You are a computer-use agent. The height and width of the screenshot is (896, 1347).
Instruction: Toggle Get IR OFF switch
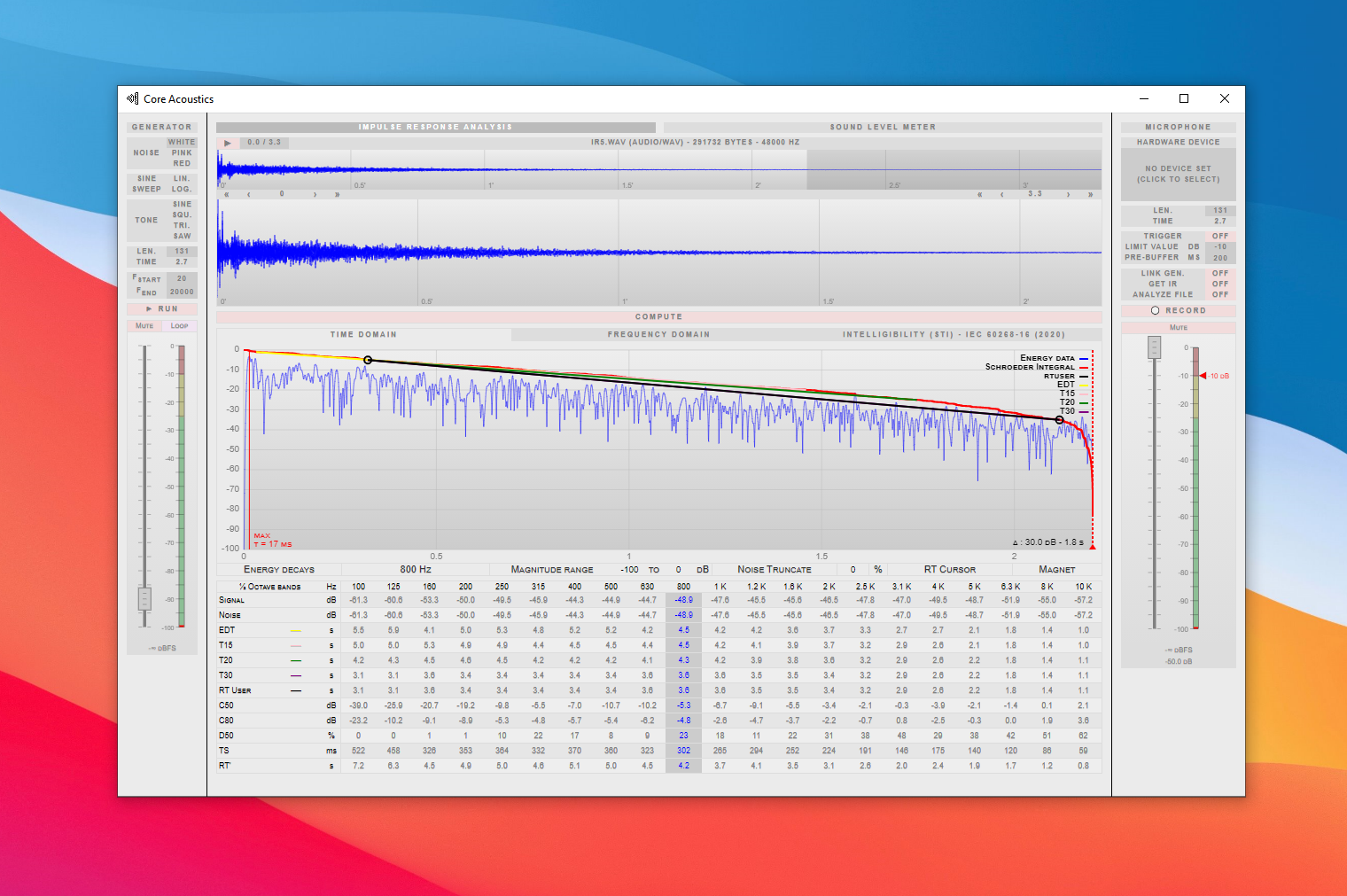pos(1220,284)
